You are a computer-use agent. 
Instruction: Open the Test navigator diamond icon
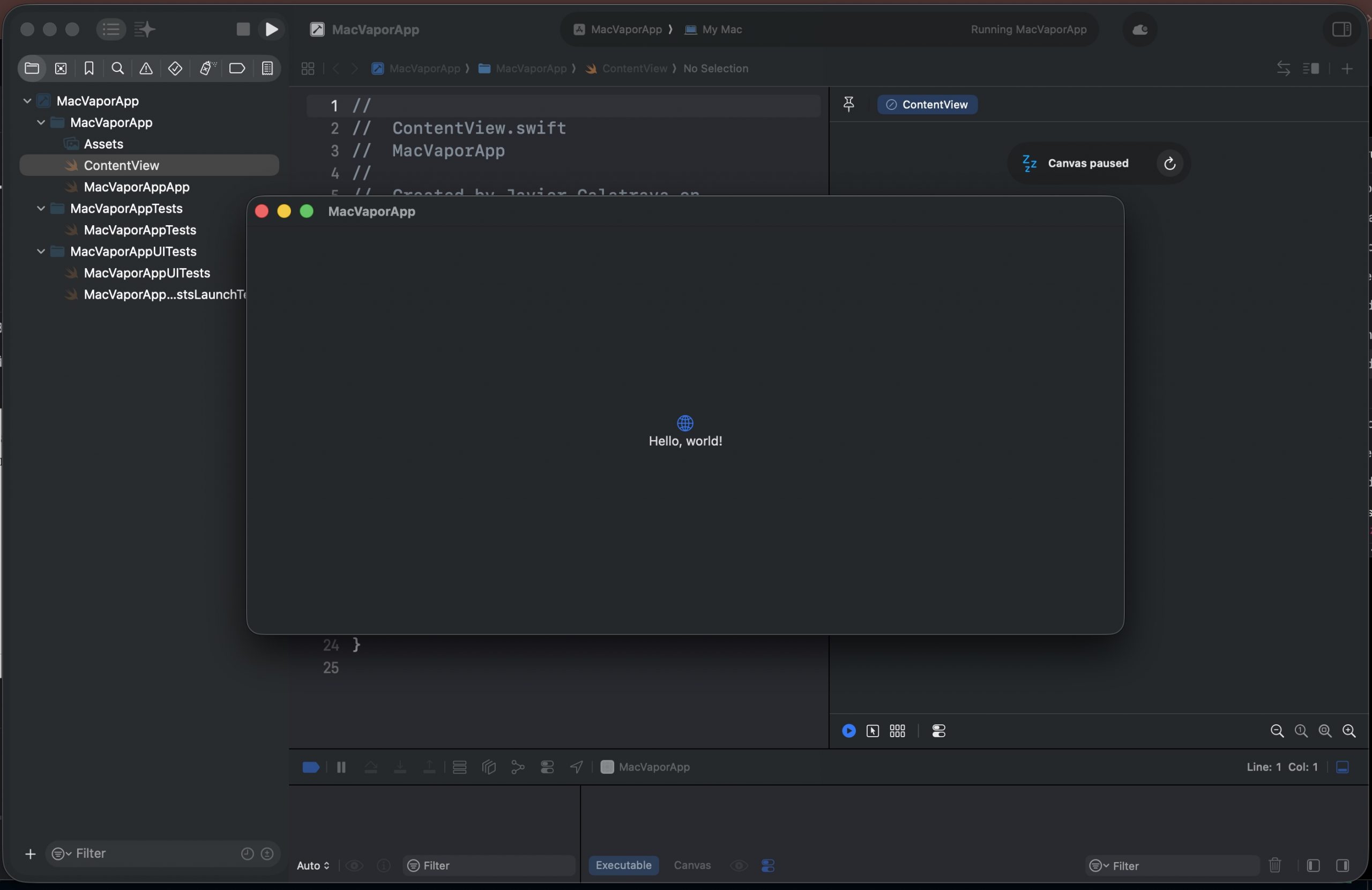tap(175, 69)
